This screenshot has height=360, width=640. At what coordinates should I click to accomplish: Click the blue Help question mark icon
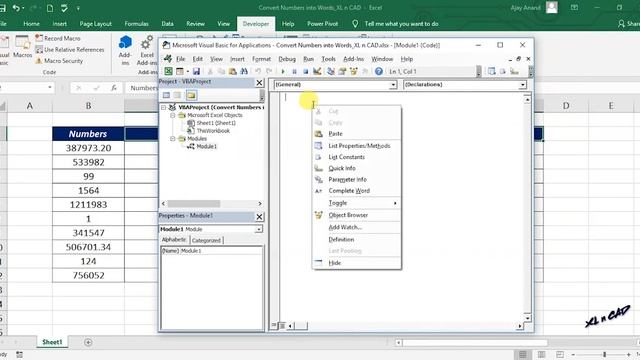tap(379, 71)
